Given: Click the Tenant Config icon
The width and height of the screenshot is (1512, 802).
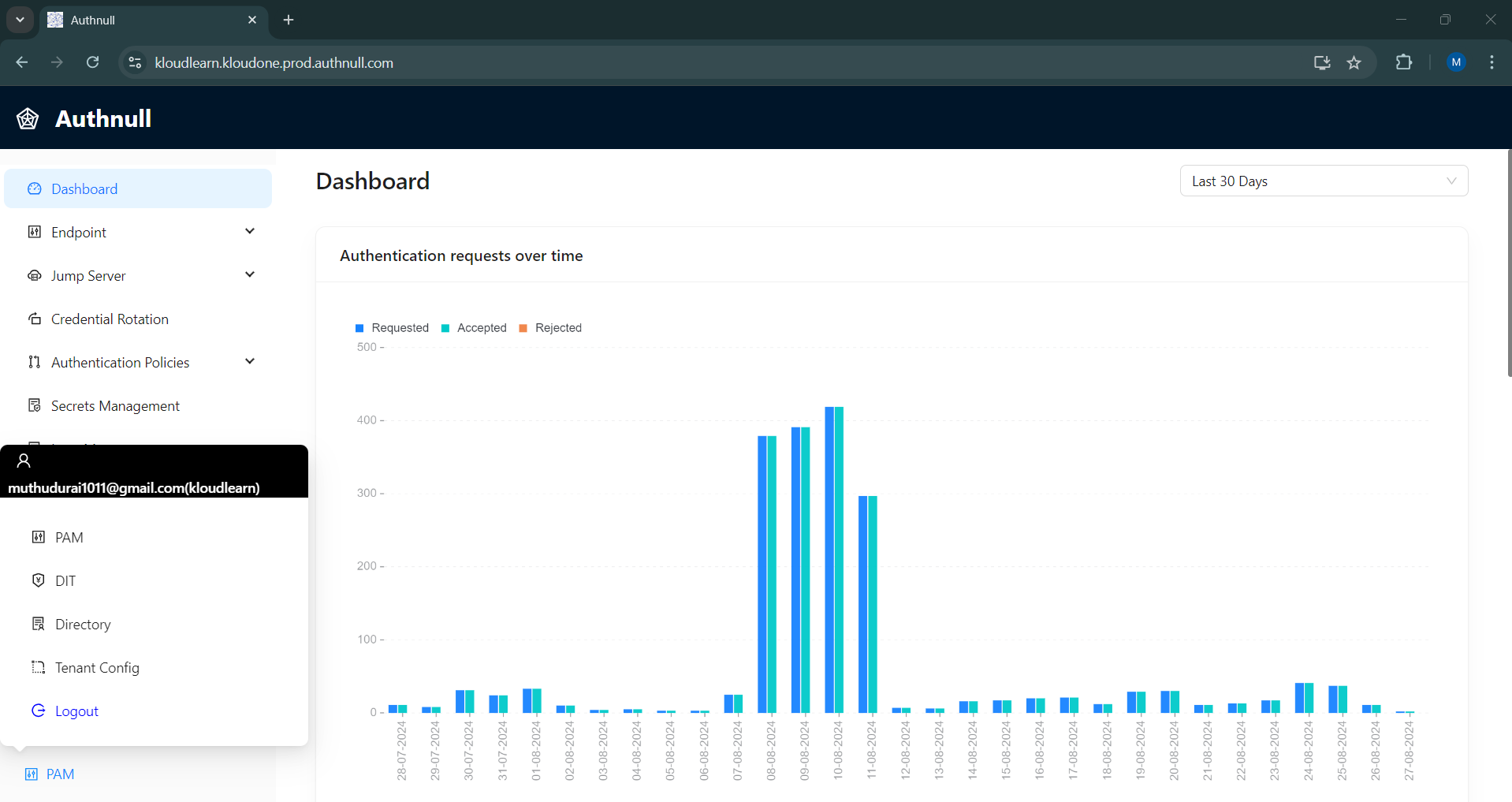Looking at the screenshot, I should pyautogui.click(x=38, y=667).
